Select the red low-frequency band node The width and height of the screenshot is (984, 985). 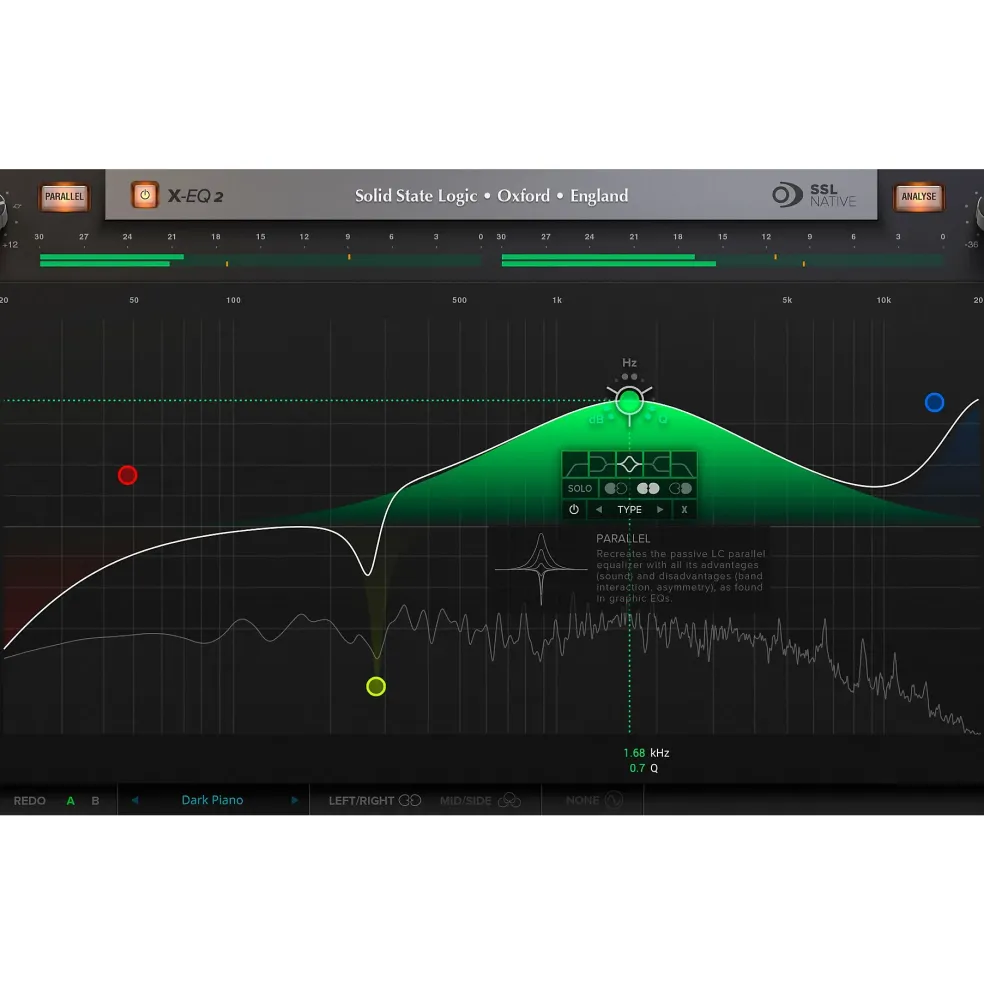tap(128, 475)
